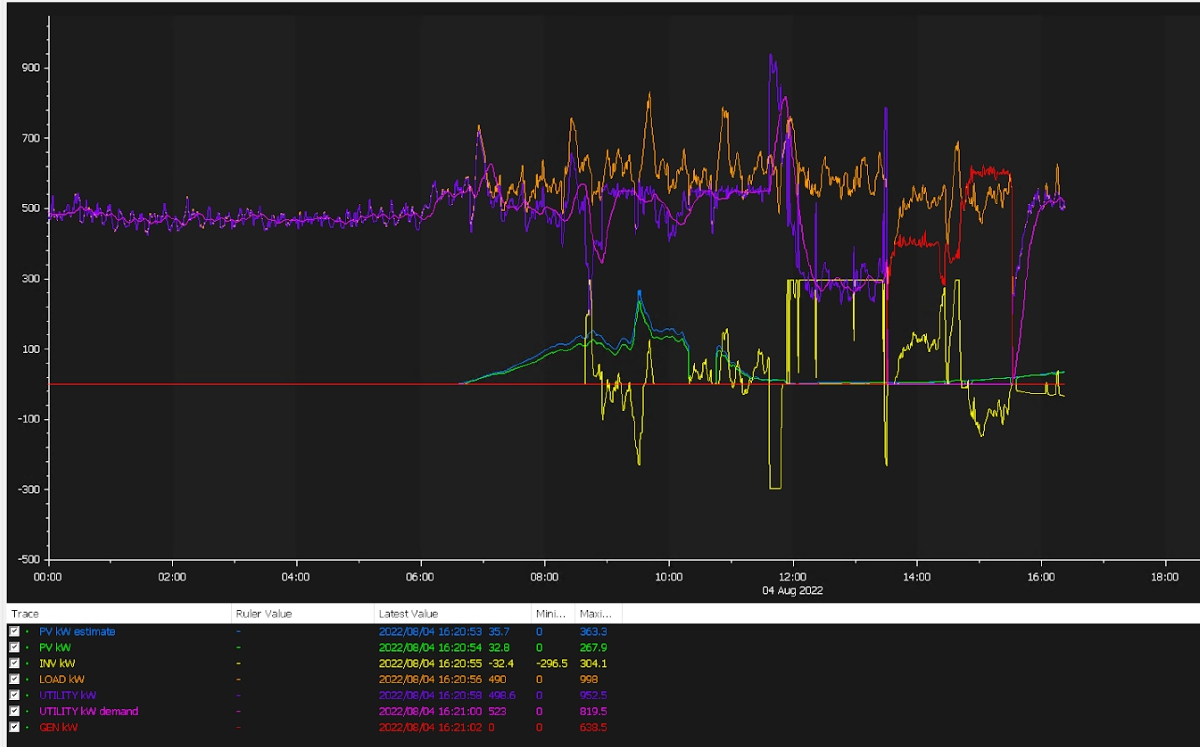Disable the INV kW trace

pyautogui.click(x=14, y=663)
